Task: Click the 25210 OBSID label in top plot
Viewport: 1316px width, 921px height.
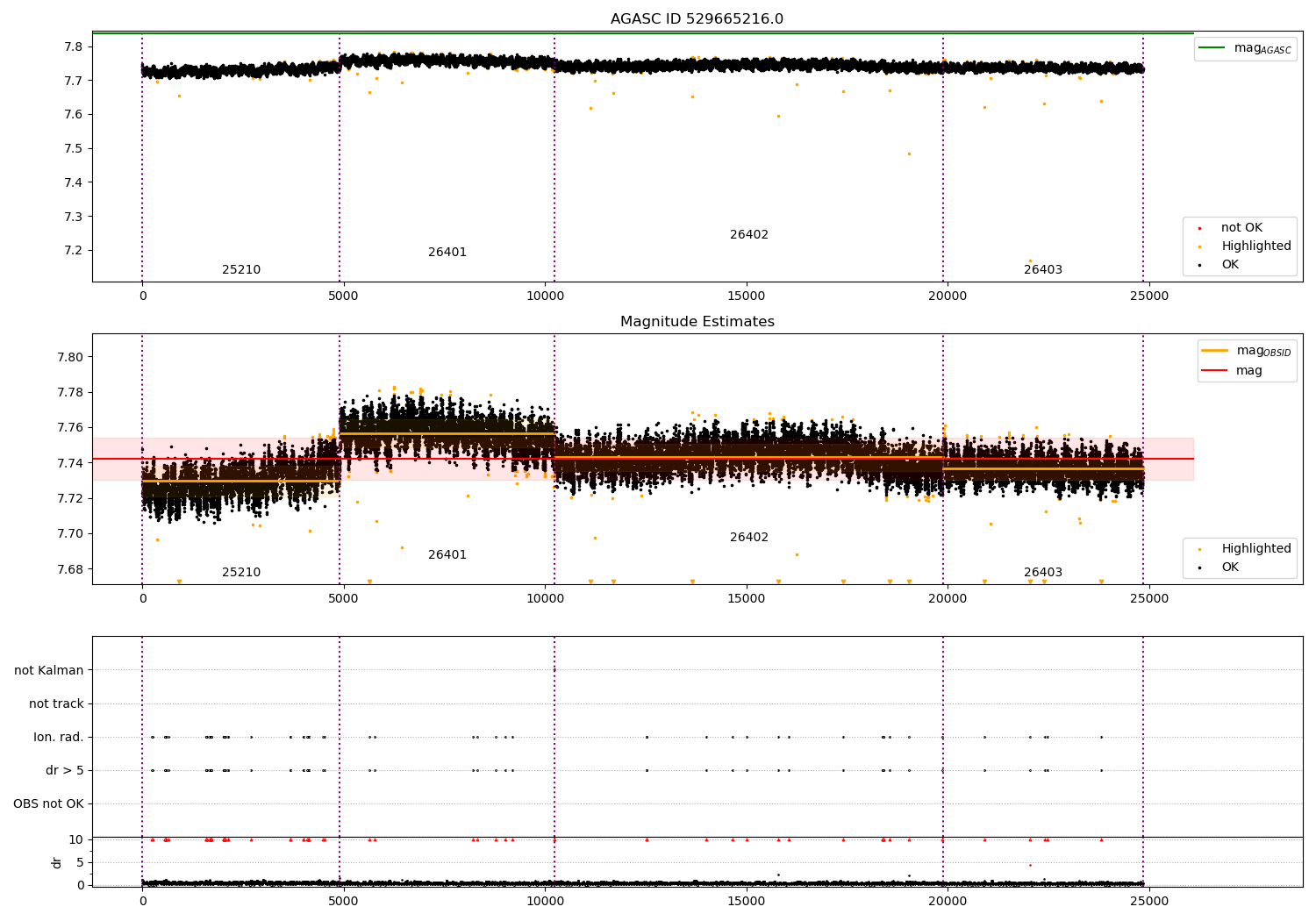Action: (241, 270)
